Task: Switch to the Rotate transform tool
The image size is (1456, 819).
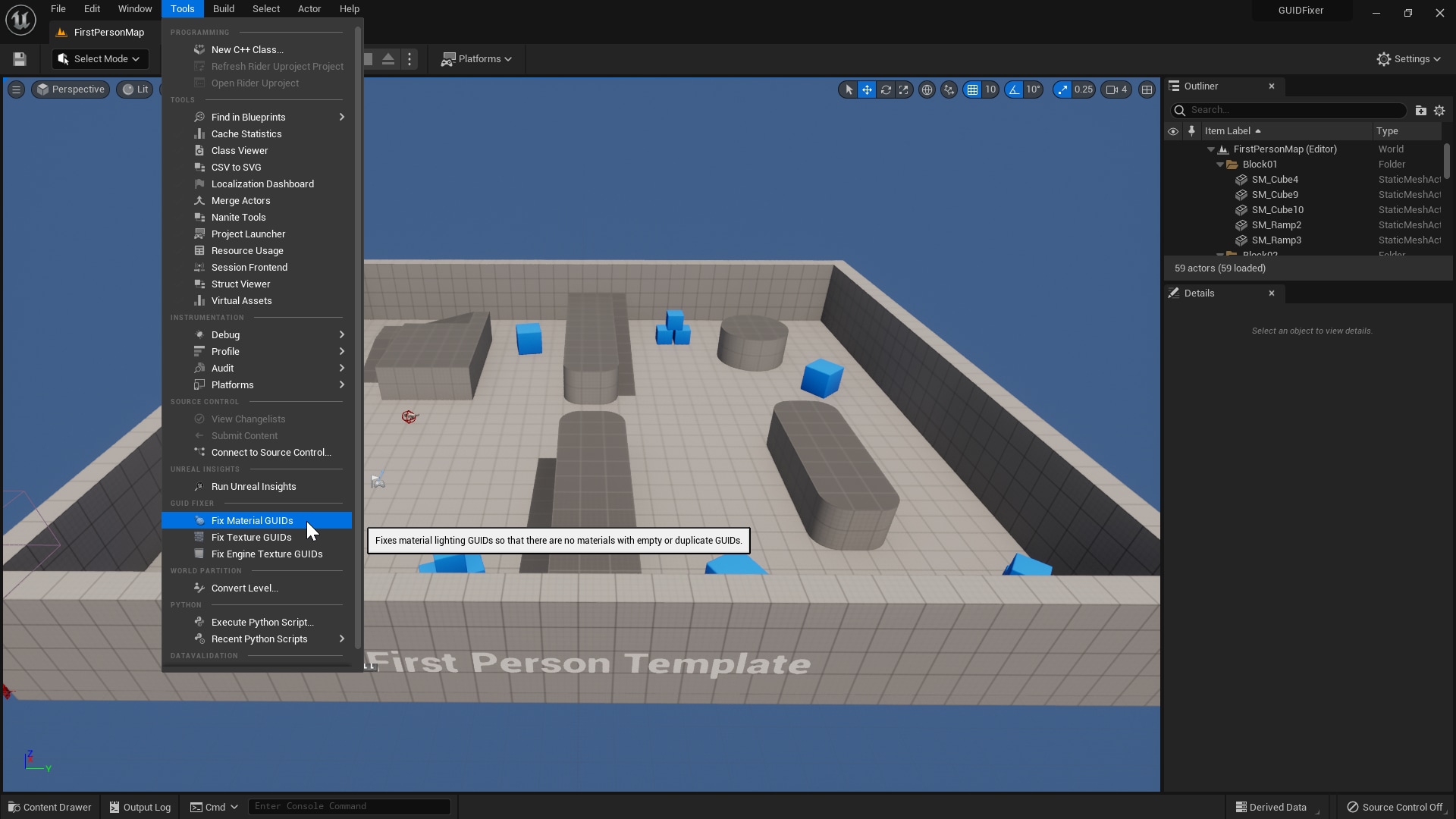Action: pyautogui.click(x=886, y=89)
